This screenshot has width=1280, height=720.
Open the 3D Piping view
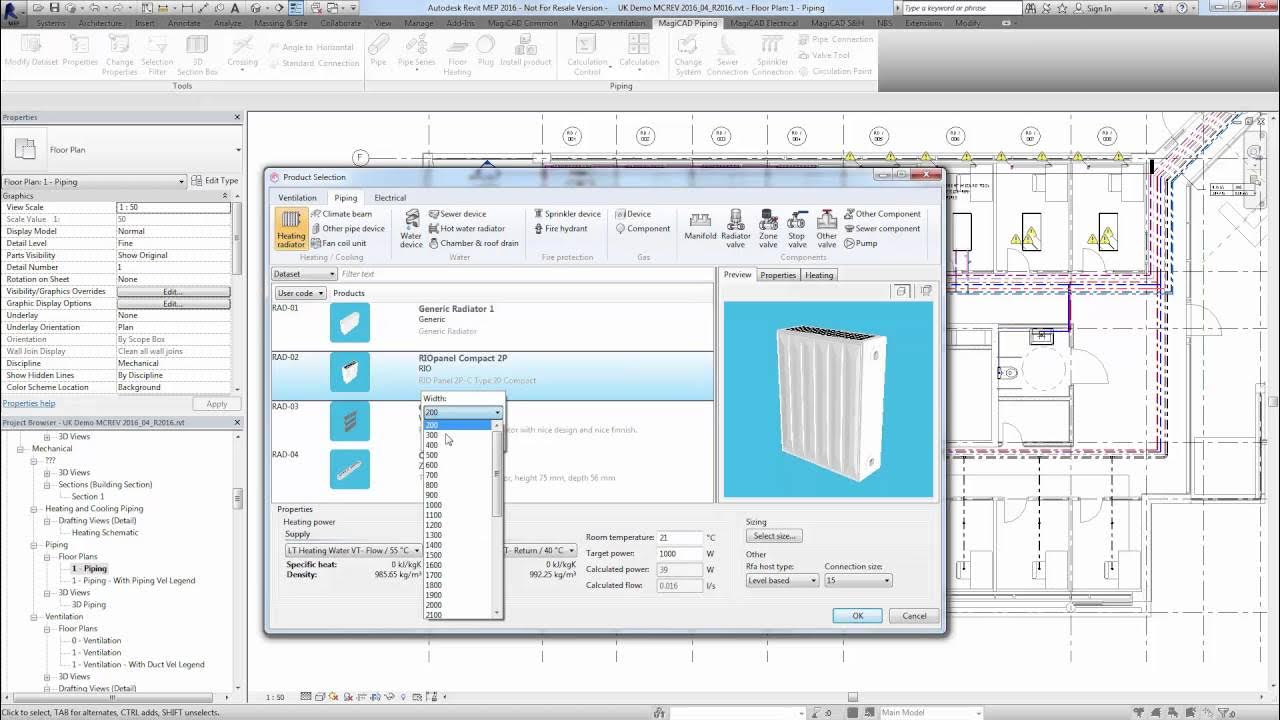point(88,604)
